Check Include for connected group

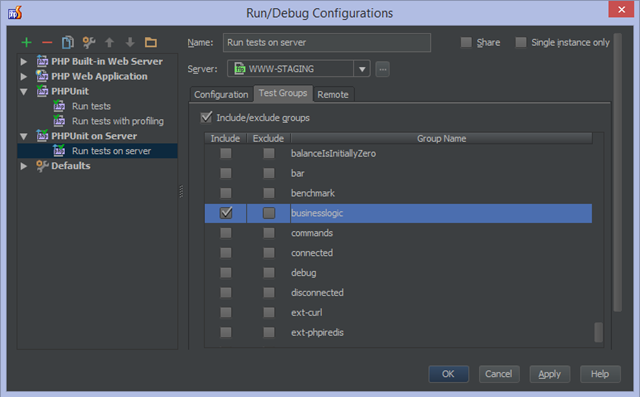226,253
